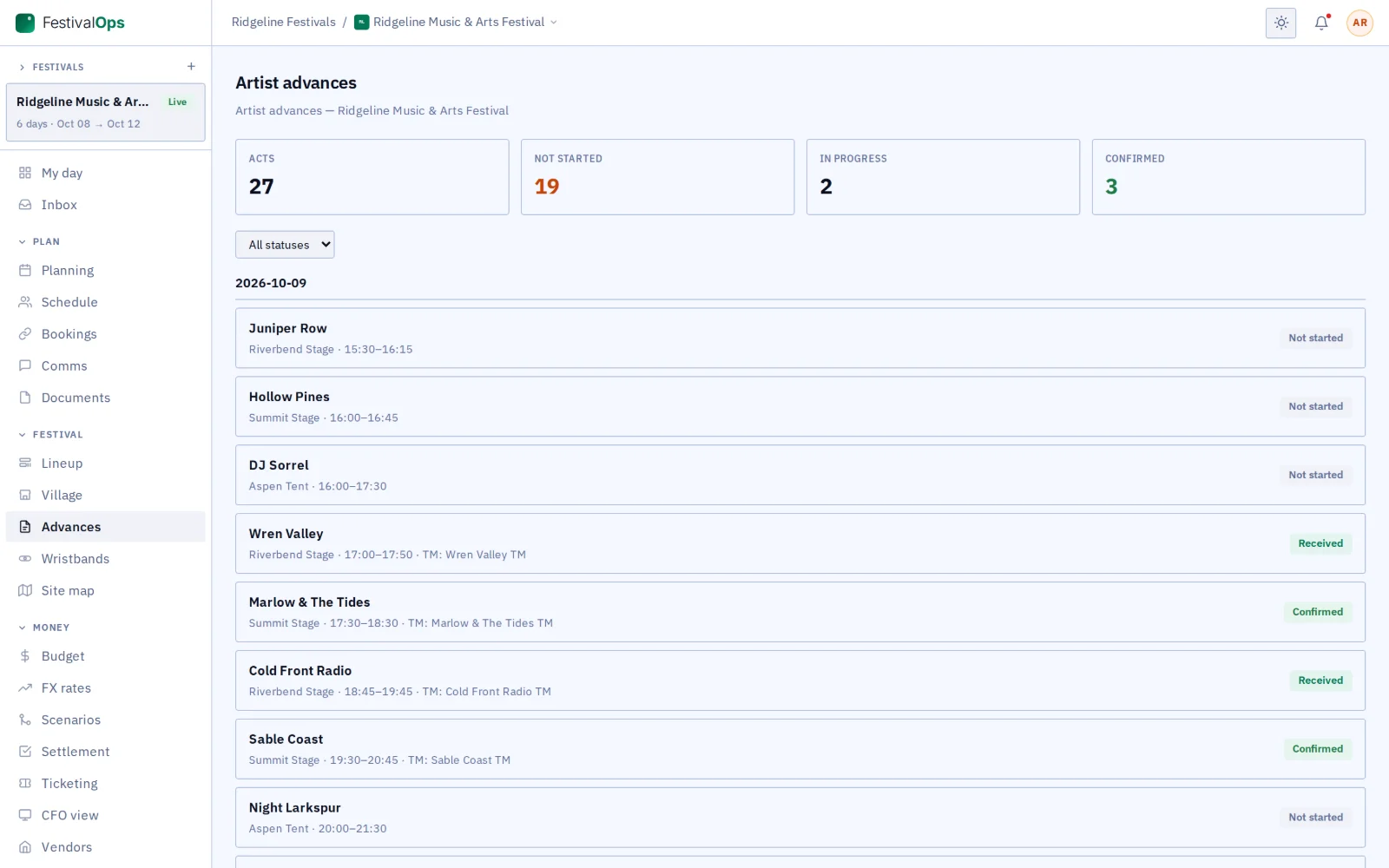This screenshot has width=1389, height=868.
Task: Click the Comms chat bubble icon
Action: (x=25, y=365)
